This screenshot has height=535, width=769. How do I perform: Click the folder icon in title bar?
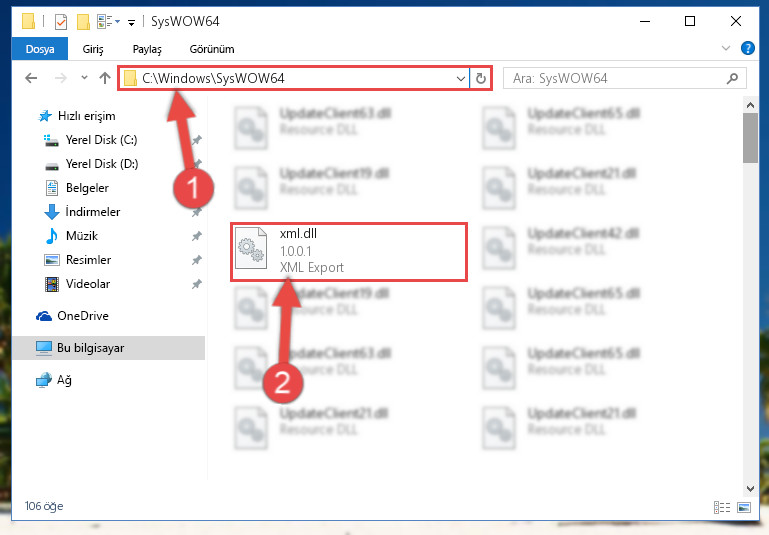28,22
